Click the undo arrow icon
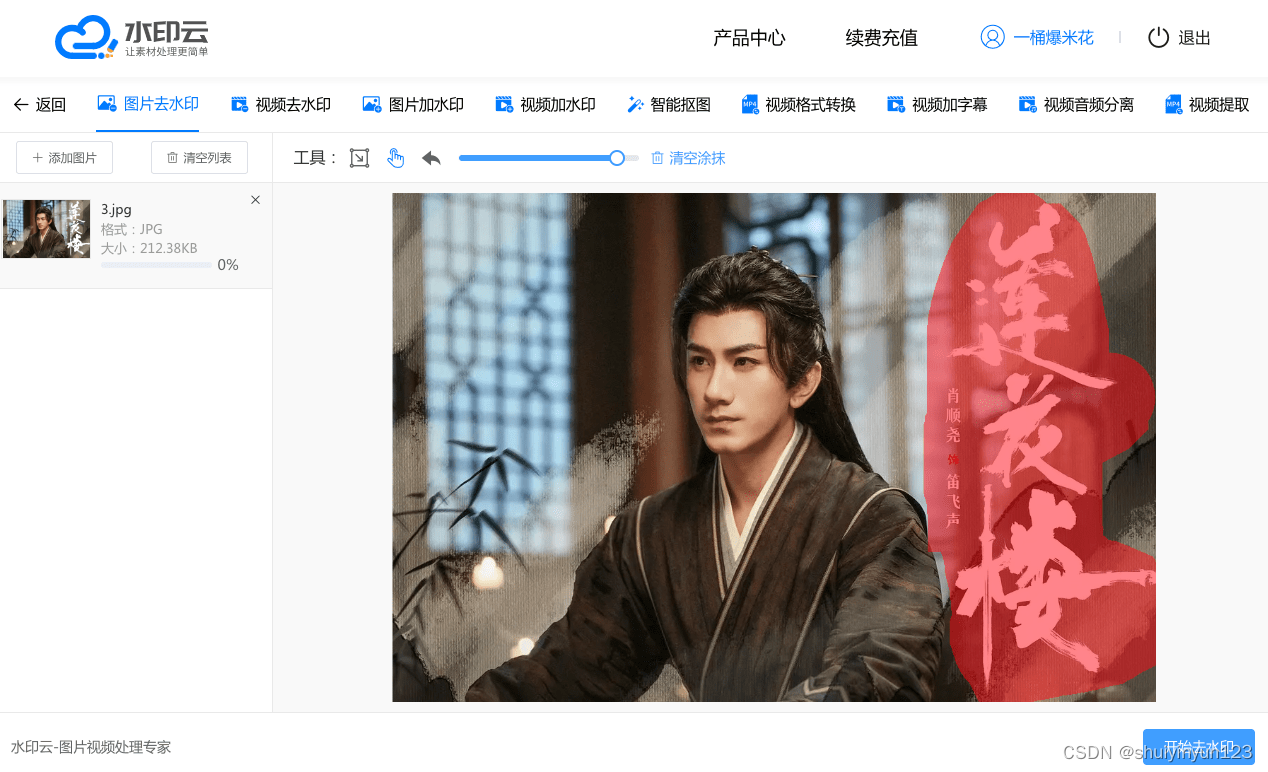Screen dimensions: 1268x772 (x=431, y=158)
